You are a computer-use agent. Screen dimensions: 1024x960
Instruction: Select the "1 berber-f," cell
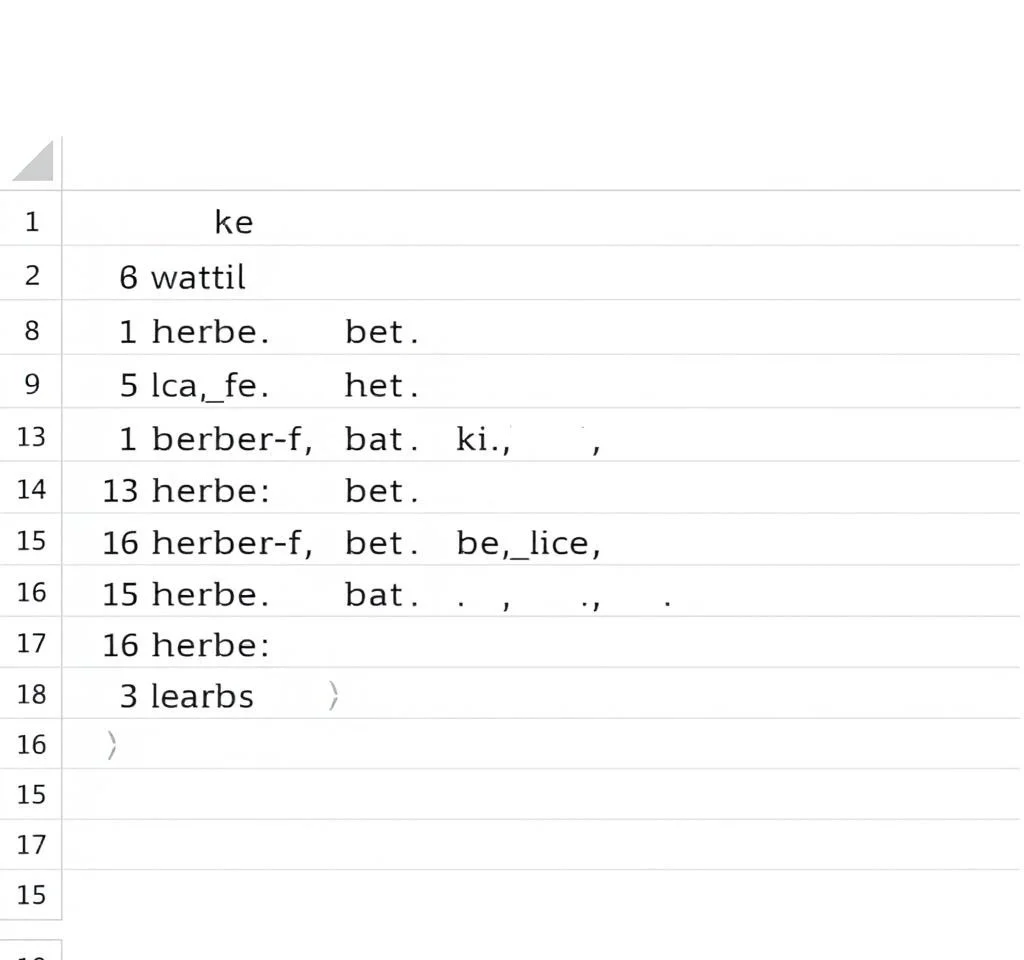click(x=215, y=438)
